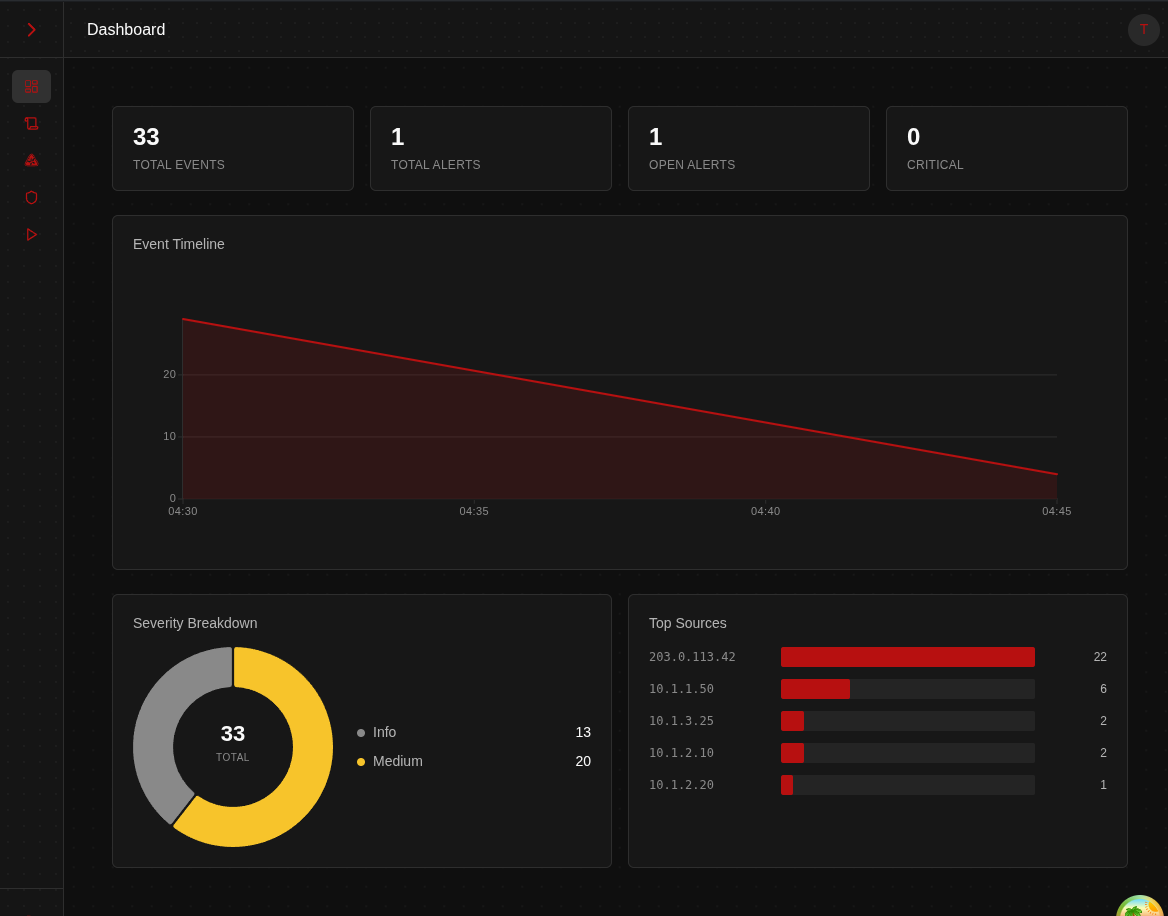Click the Event Timeline heading
This screenshot has height=916, width=1168.
(179, 244)
